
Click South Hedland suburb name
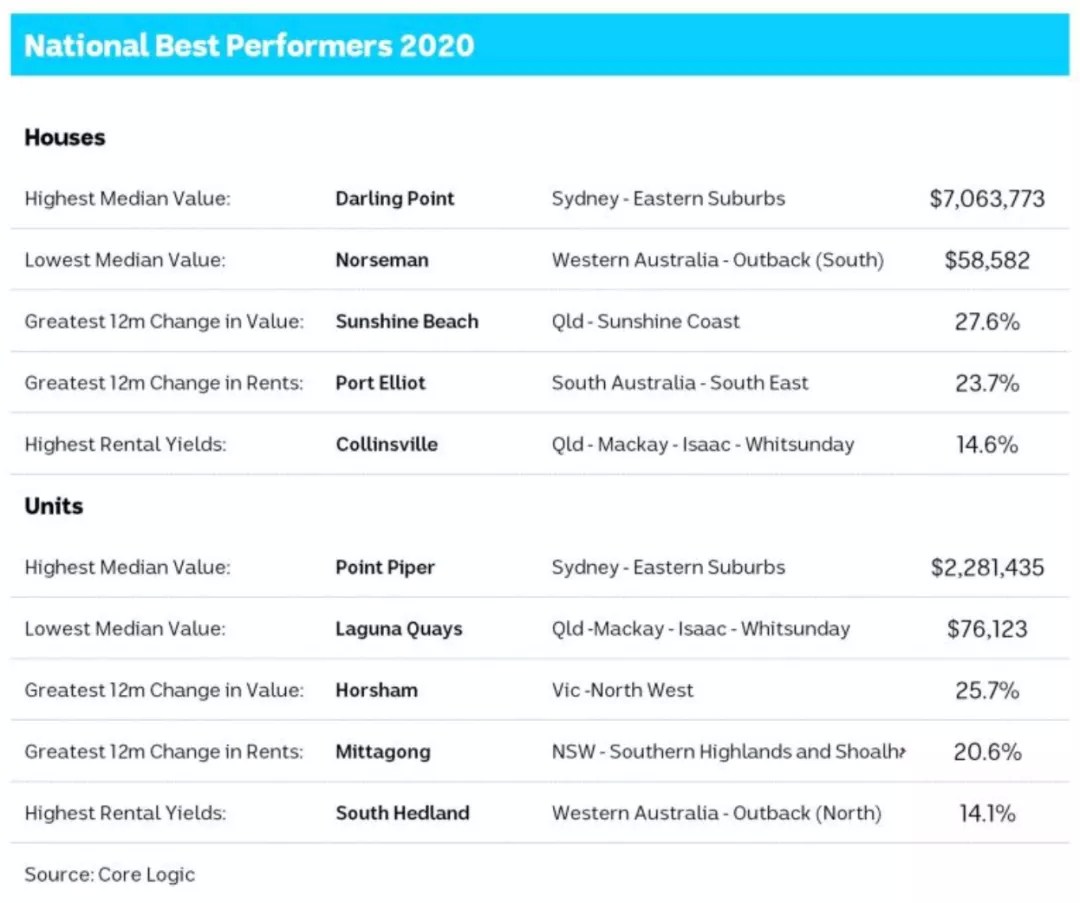[x=402, y=813]
